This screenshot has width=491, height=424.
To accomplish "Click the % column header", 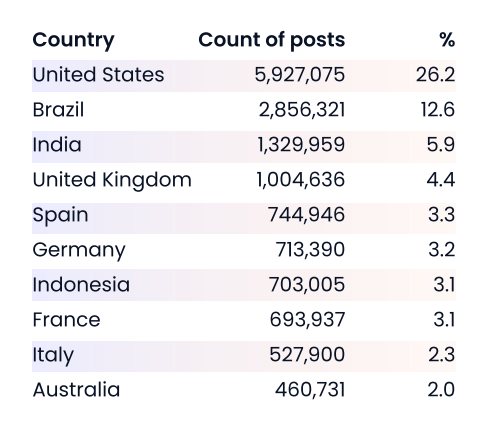I will (x=447, y=40).
